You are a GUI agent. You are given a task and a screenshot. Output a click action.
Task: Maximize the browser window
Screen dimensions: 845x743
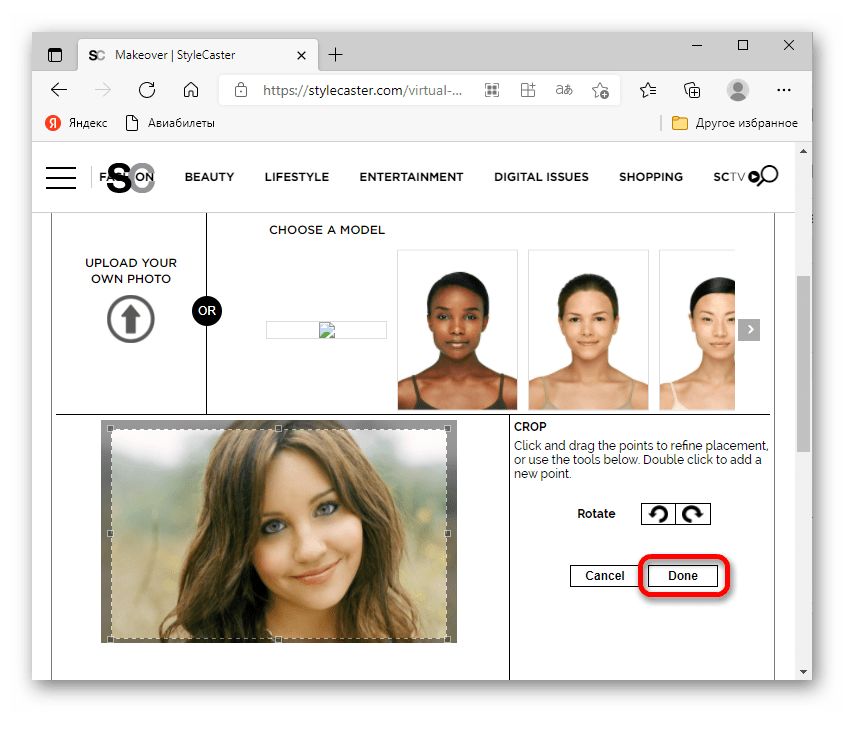[743, 45]
